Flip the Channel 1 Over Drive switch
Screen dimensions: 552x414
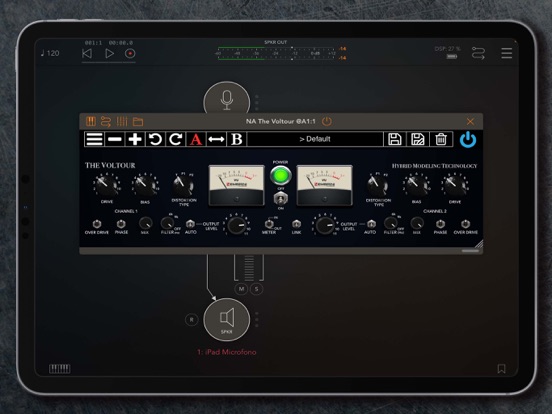97,224
